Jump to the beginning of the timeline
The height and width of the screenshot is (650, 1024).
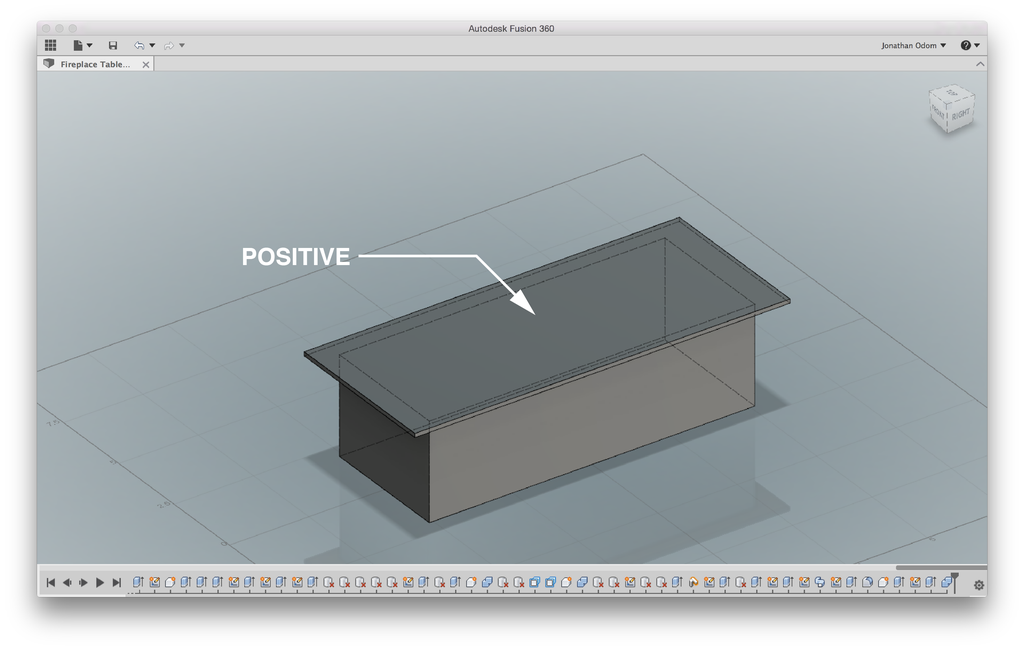pos(50,583)
